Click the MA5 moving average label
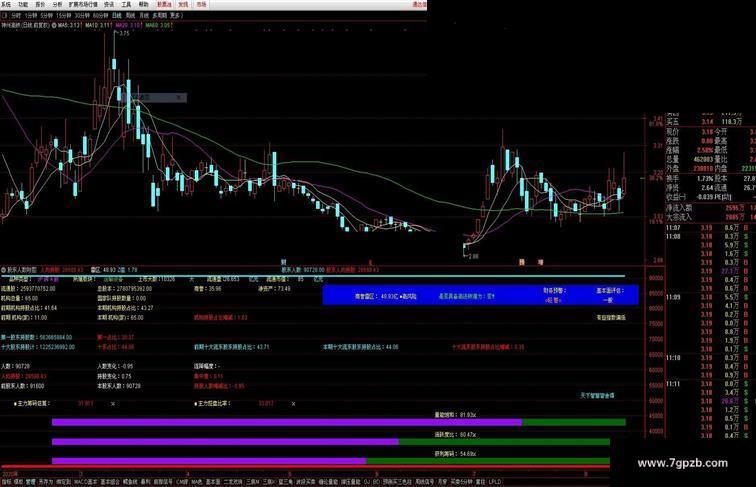The height and width of the screenshot is (487, 756). tap(69, 25)
